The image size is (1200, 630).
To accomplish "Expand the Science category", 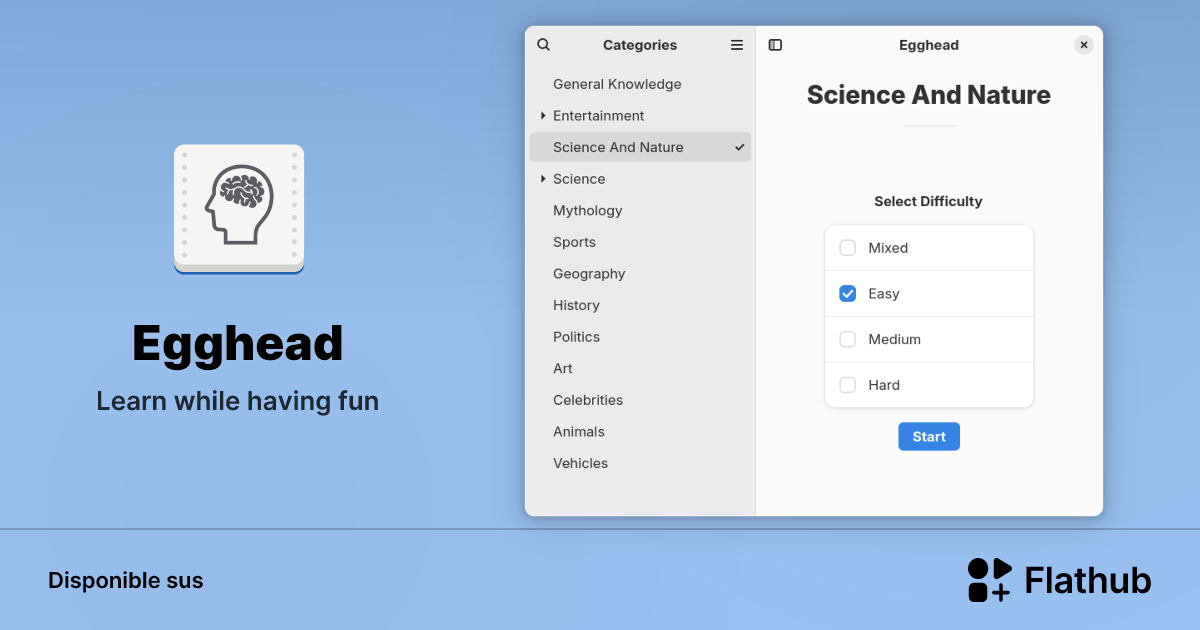I will [542, 178].
